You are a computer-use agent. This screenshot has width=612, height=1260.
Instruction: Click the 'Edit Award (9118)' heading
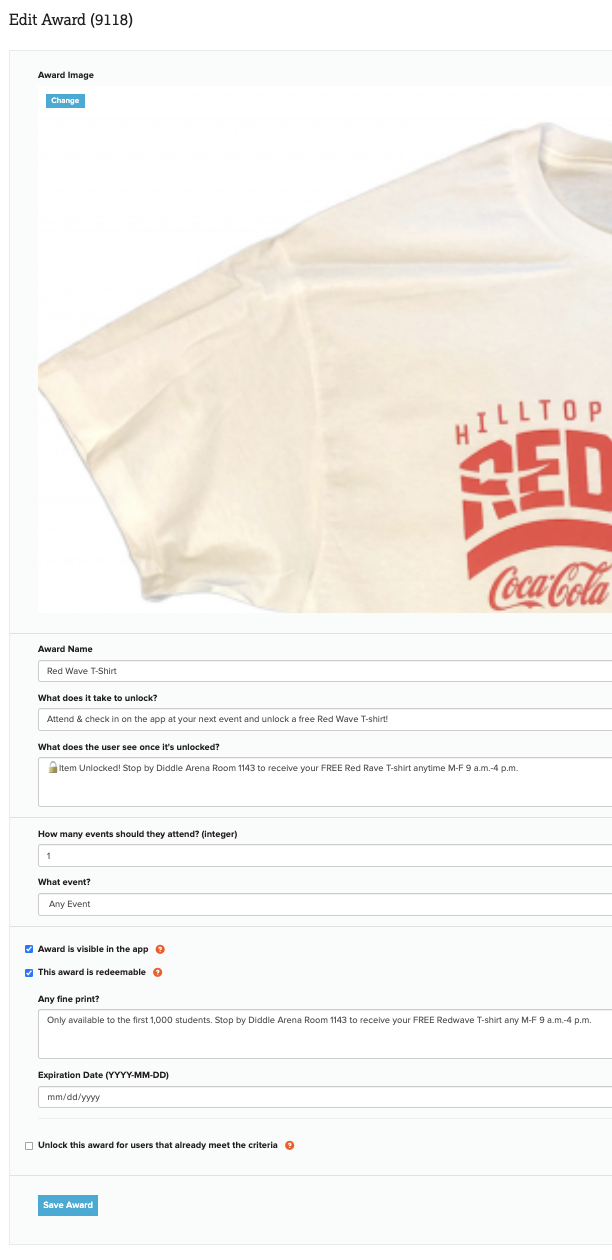[70, 20]
